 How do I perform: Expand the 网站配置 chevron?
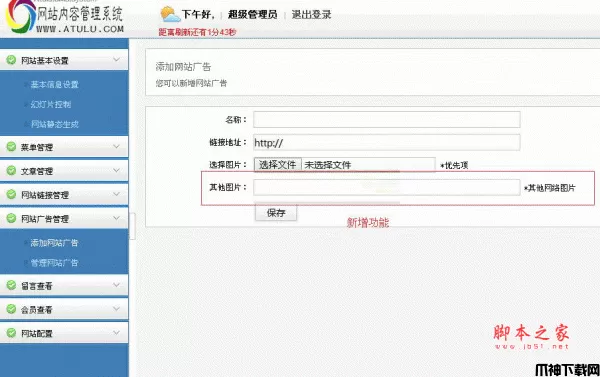click(x=116, y=333)
